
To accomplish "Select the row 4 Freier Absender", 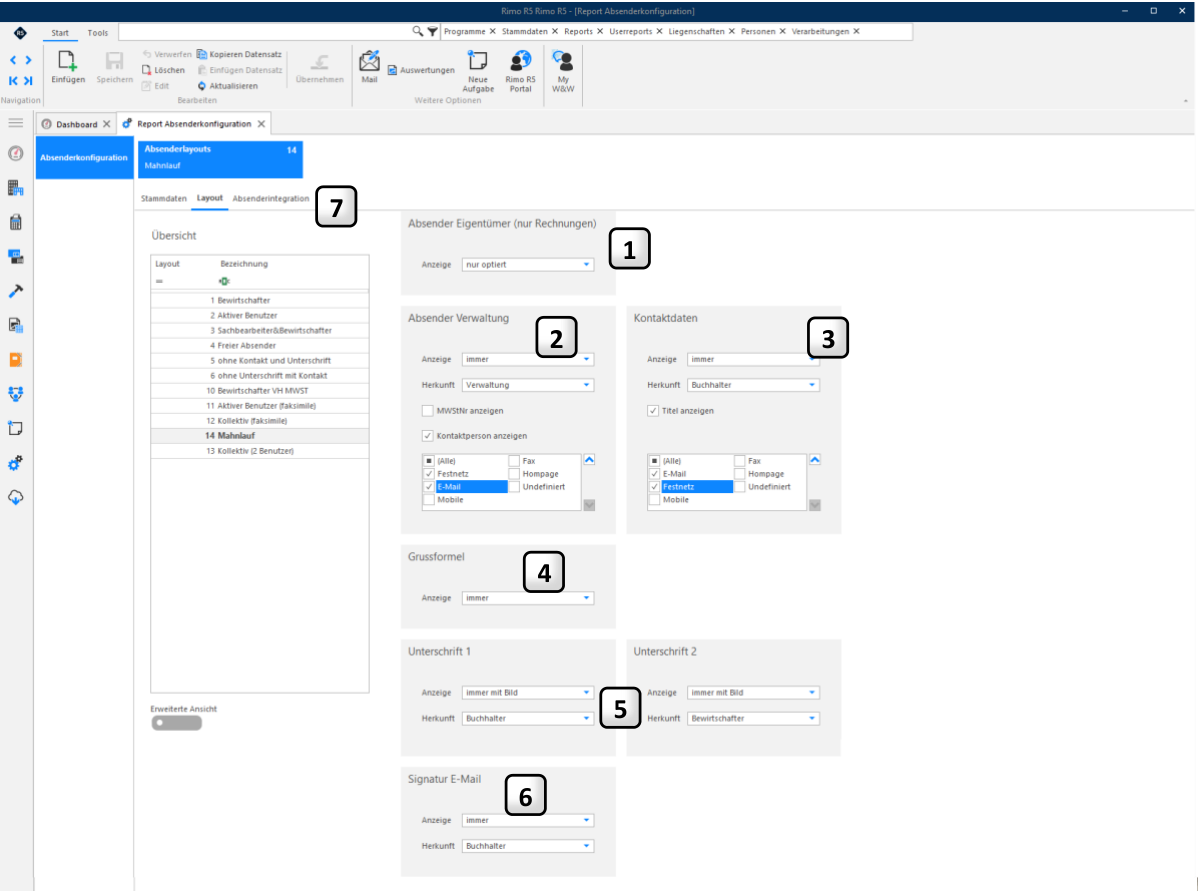I will tap(260, 345).
